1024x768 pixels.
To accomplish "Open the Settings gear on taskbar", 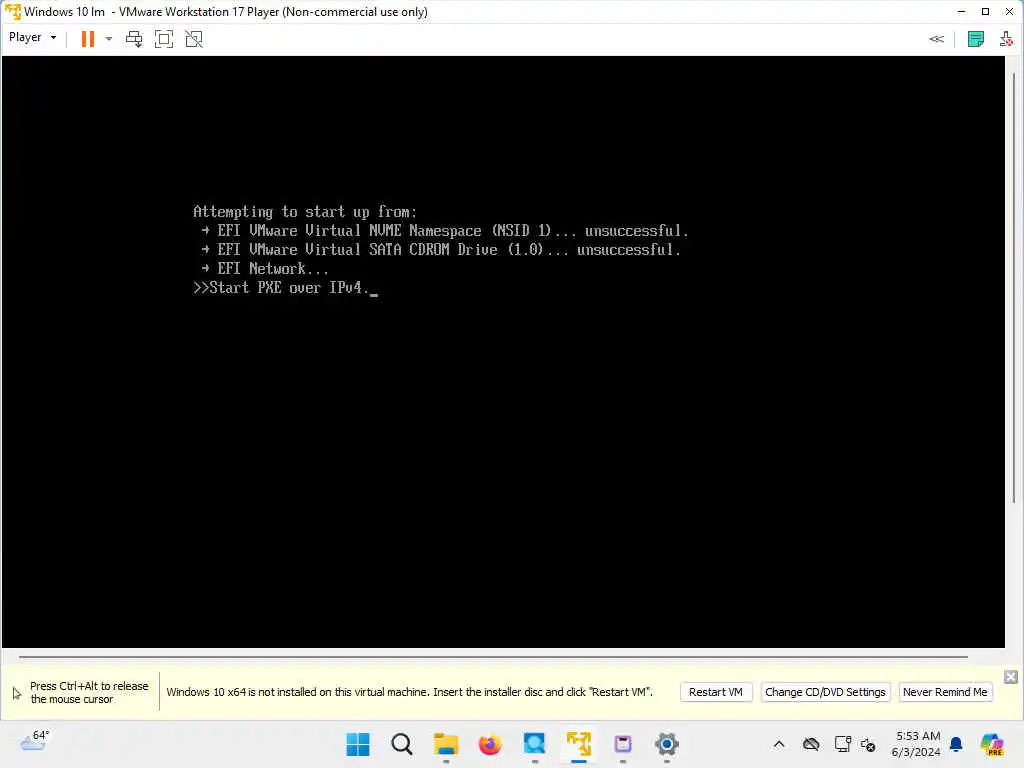I will tap(667, 744).
